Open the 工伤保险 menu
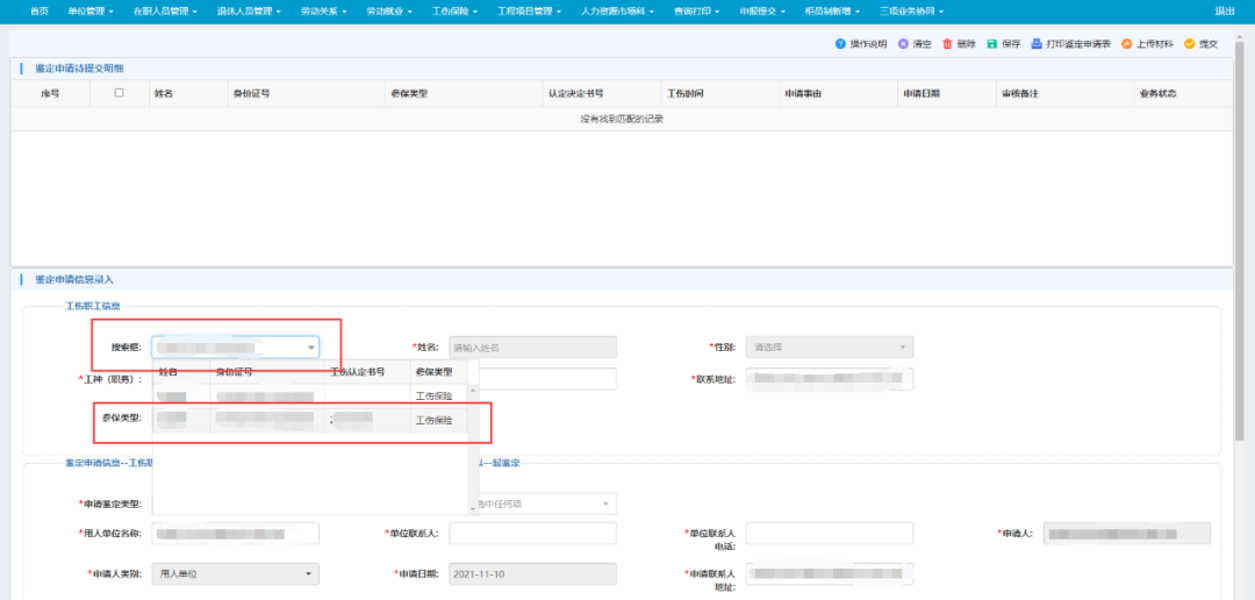The width and height of the screenshot is (1255, 600). (454, 11)
